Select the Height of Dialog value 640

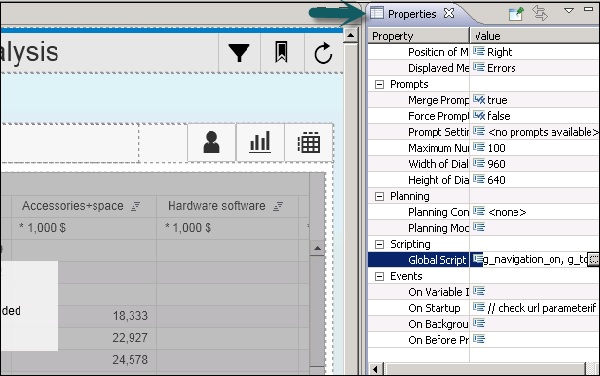[535, 180]
